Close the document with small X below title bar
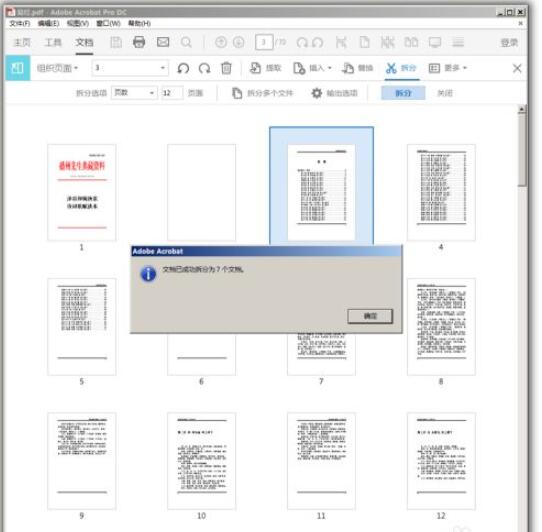 click(521, 24)
